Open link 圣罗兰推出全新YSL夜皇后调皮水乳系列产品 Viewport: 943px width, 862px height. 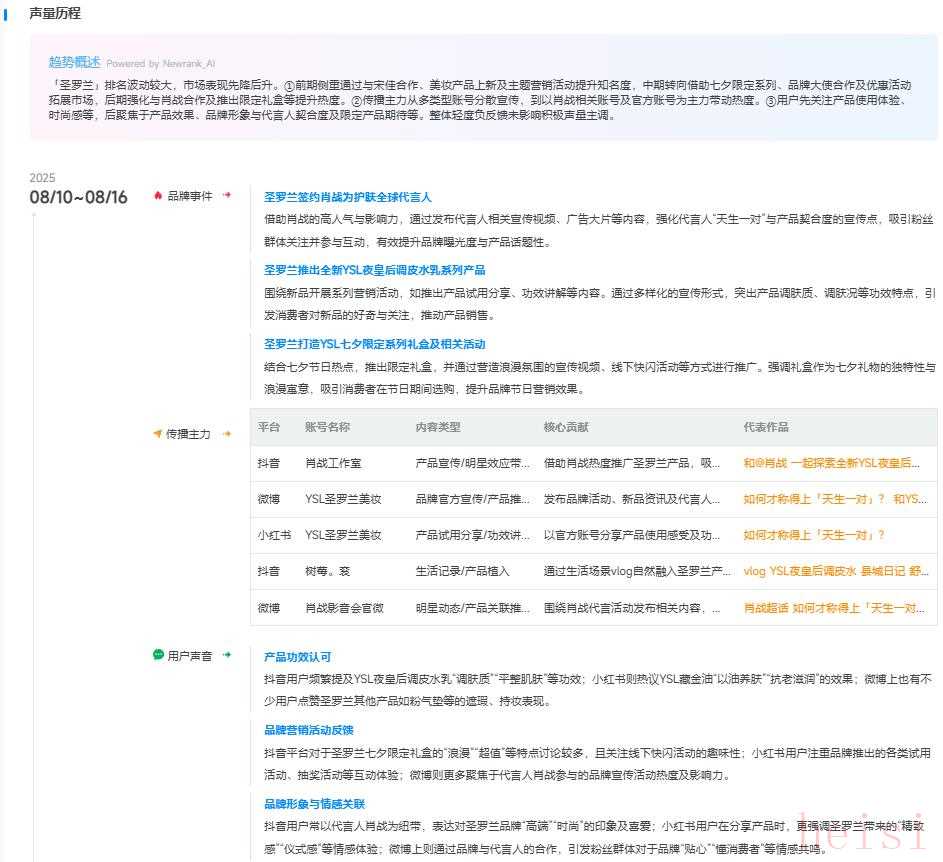(375, 270)
